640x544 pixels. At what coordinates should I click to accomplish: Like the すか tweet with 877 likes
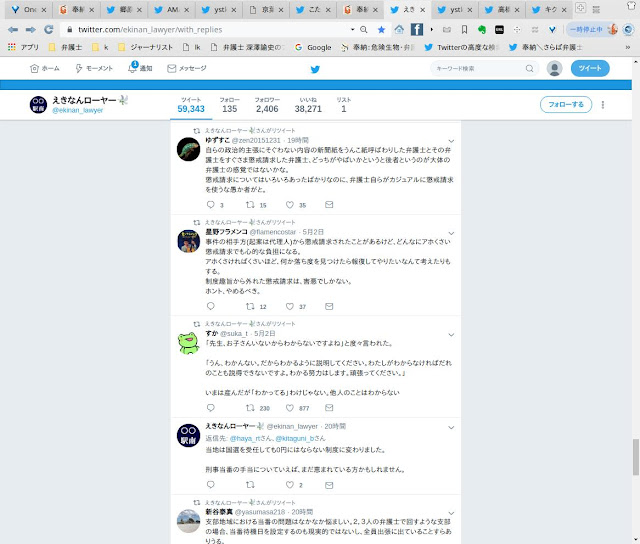point(290,408)
